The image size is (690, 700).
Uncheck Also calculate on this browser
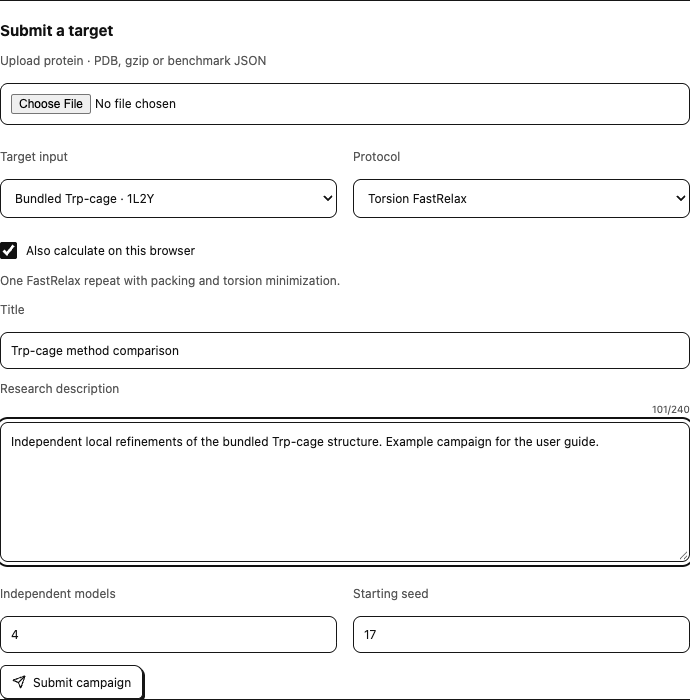click(x=8, y=250)
